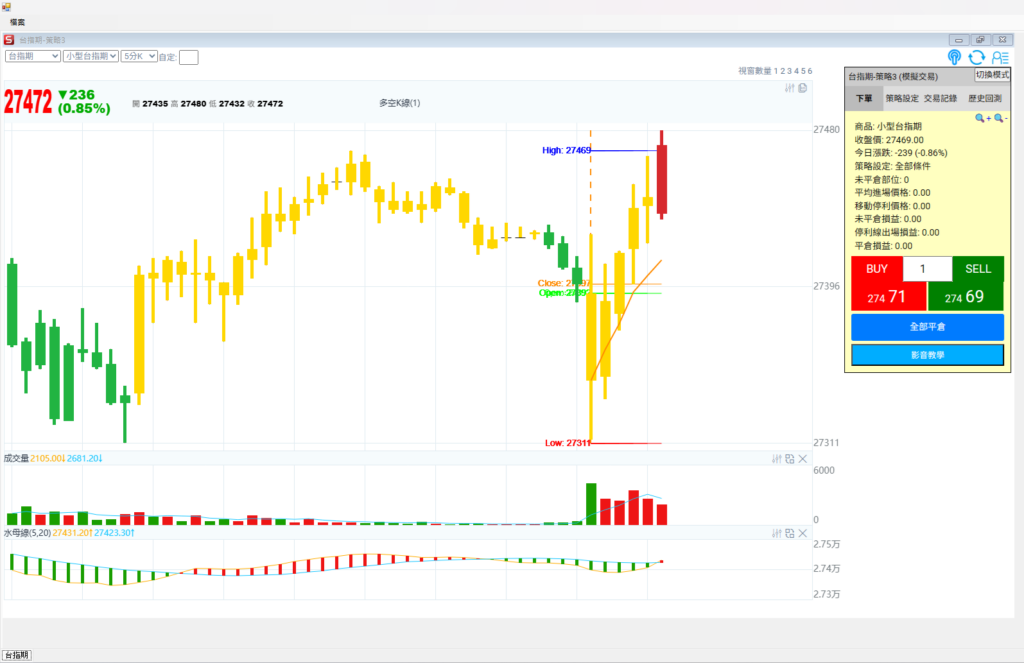The image size is (1024, 663).
Task: Open the user list icon
Action: (1000, 58)
